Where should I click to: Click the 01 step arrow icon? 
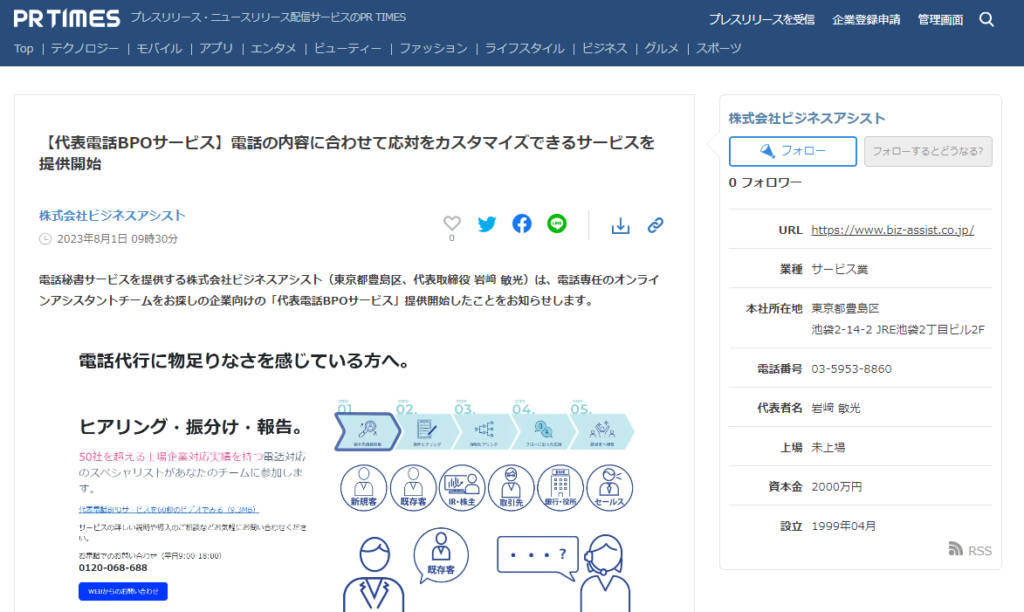367,431
